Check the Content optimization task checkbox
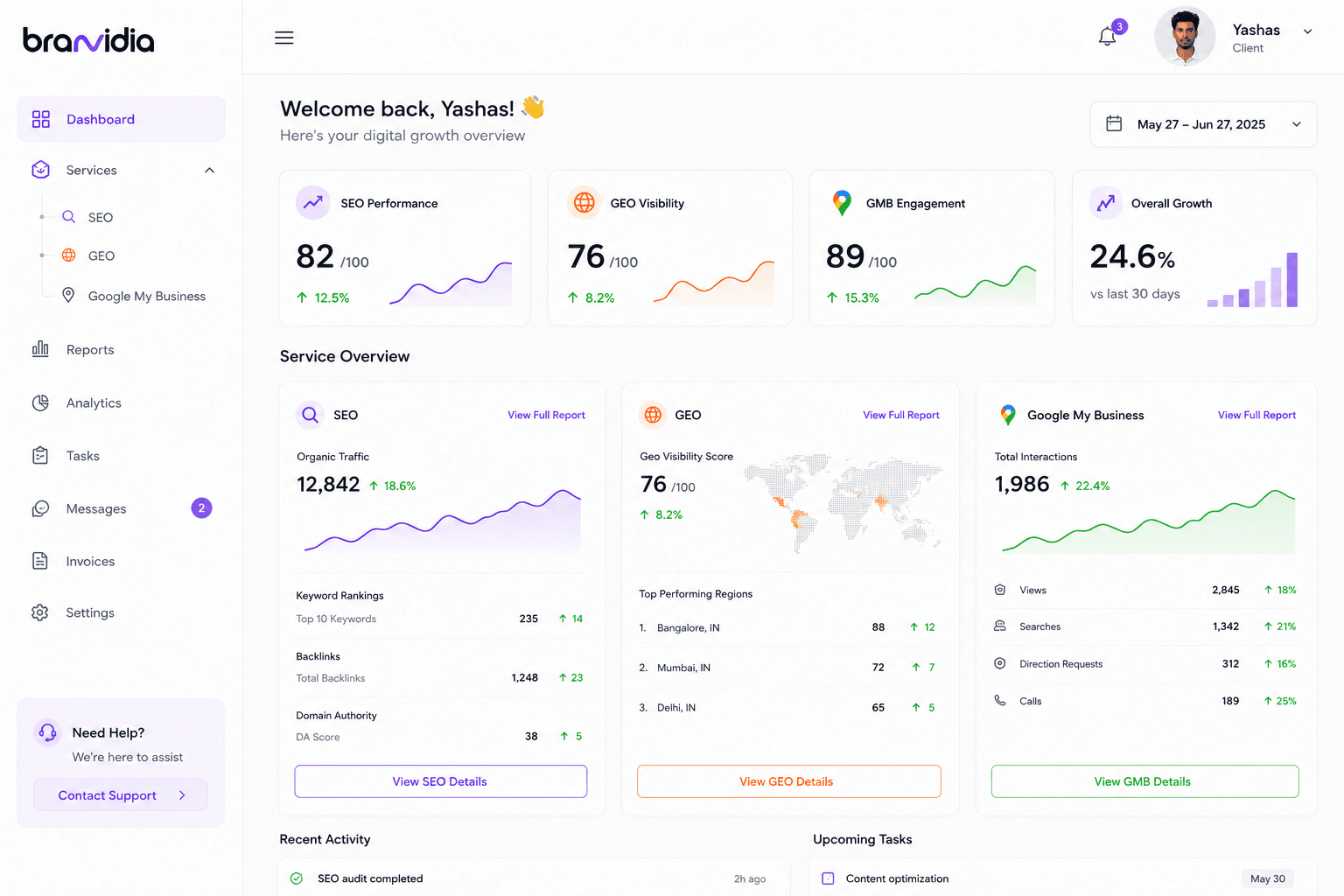 click(828, 878)
